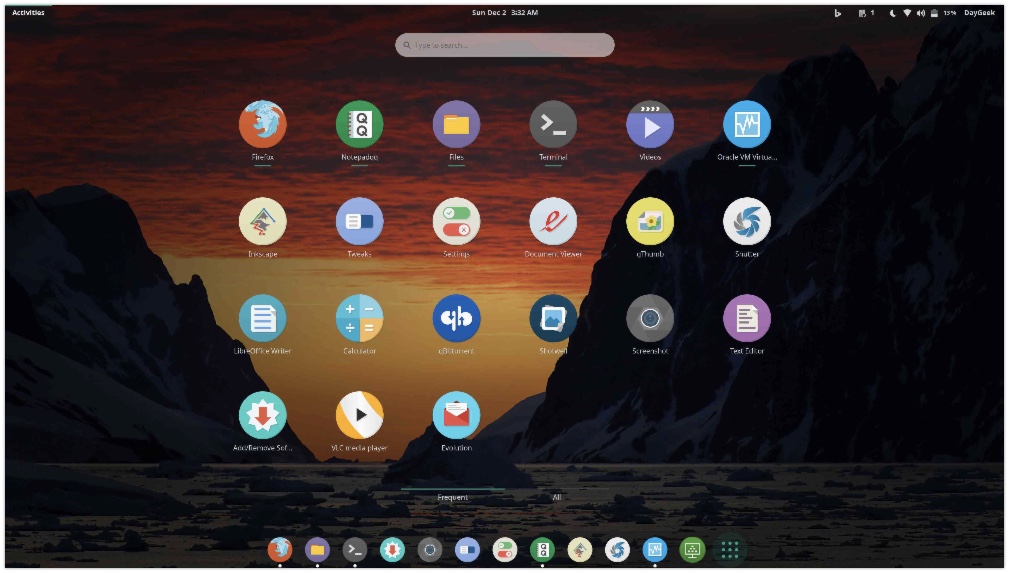Open GNOME Tweaks from the app grid
The width and height of the screenshot is (1009, 573).
359,221
